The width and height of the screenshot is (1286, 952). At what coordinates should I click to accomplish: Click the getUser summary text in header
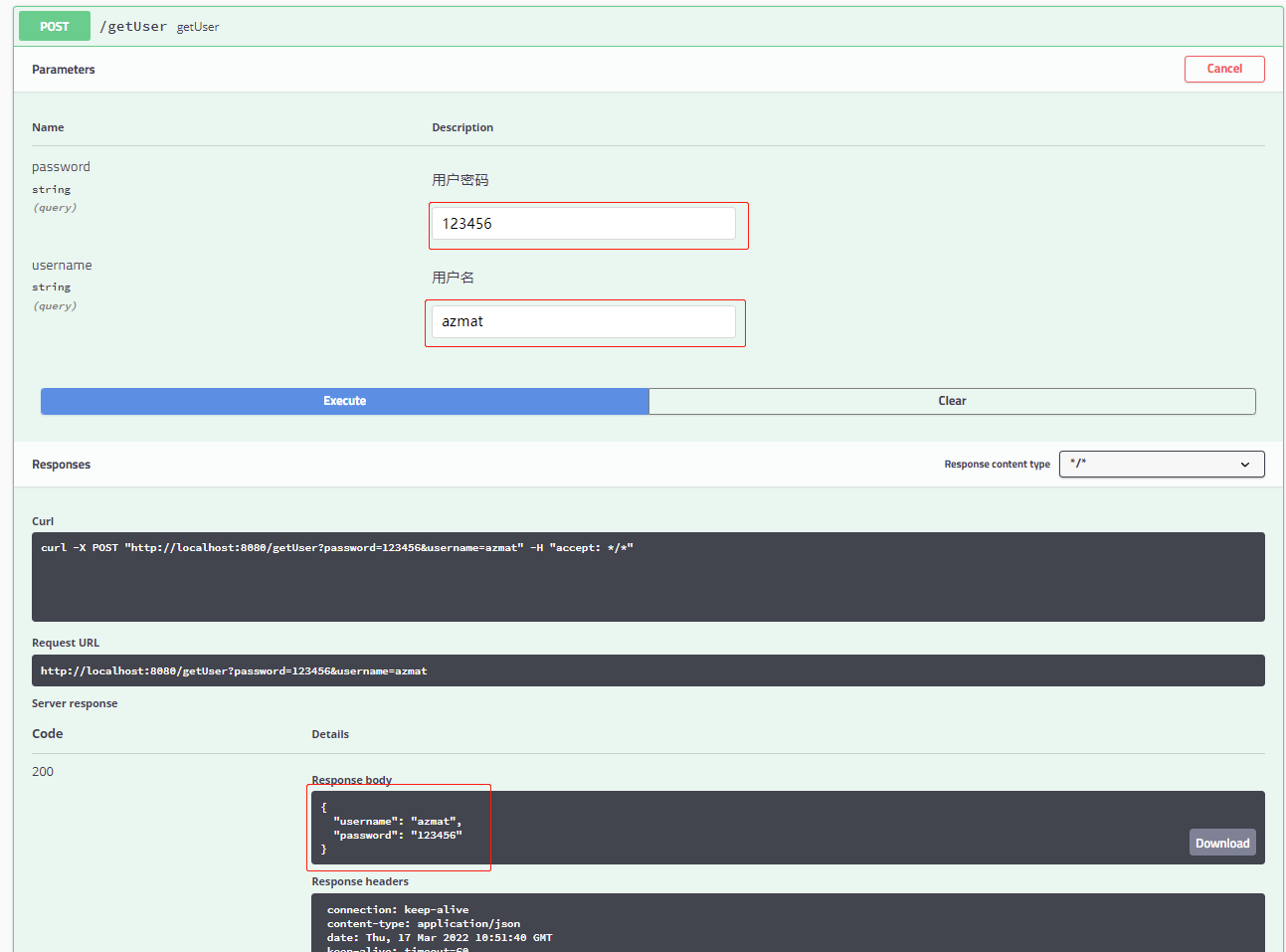click(198, 27)
